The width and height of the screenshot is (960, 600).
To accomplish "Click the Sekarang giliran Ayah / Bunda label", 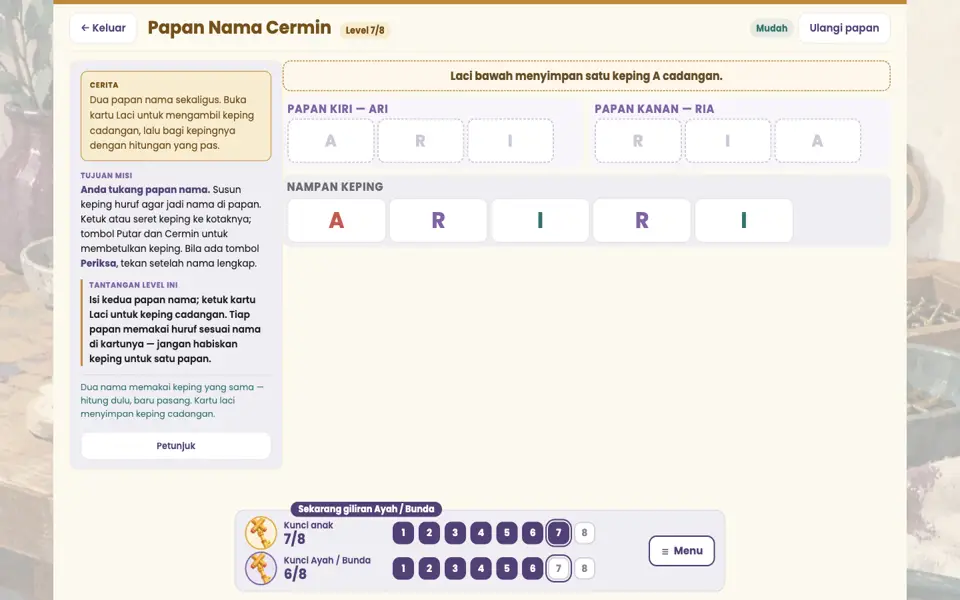I will click(366, 509).
